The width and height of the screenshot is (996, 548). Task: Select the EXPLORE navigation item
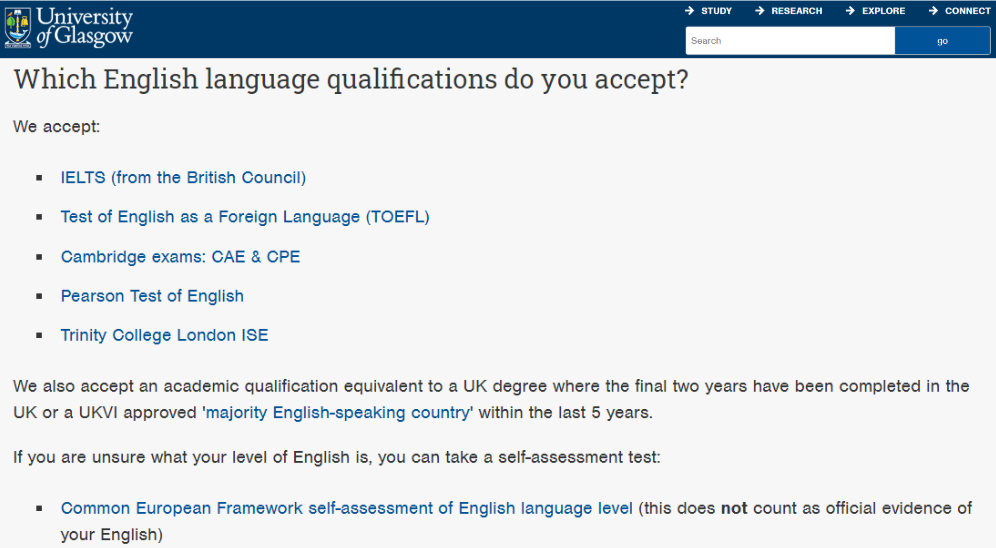click(883, 11)
